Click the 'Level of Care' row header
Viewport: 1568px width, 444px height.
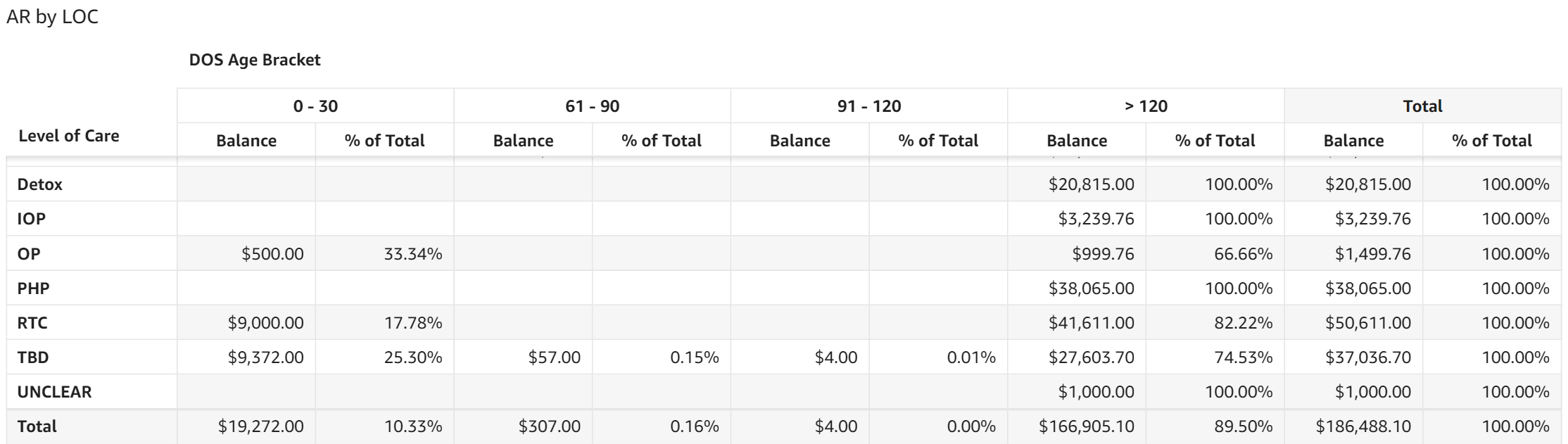[x=69, y=136]
